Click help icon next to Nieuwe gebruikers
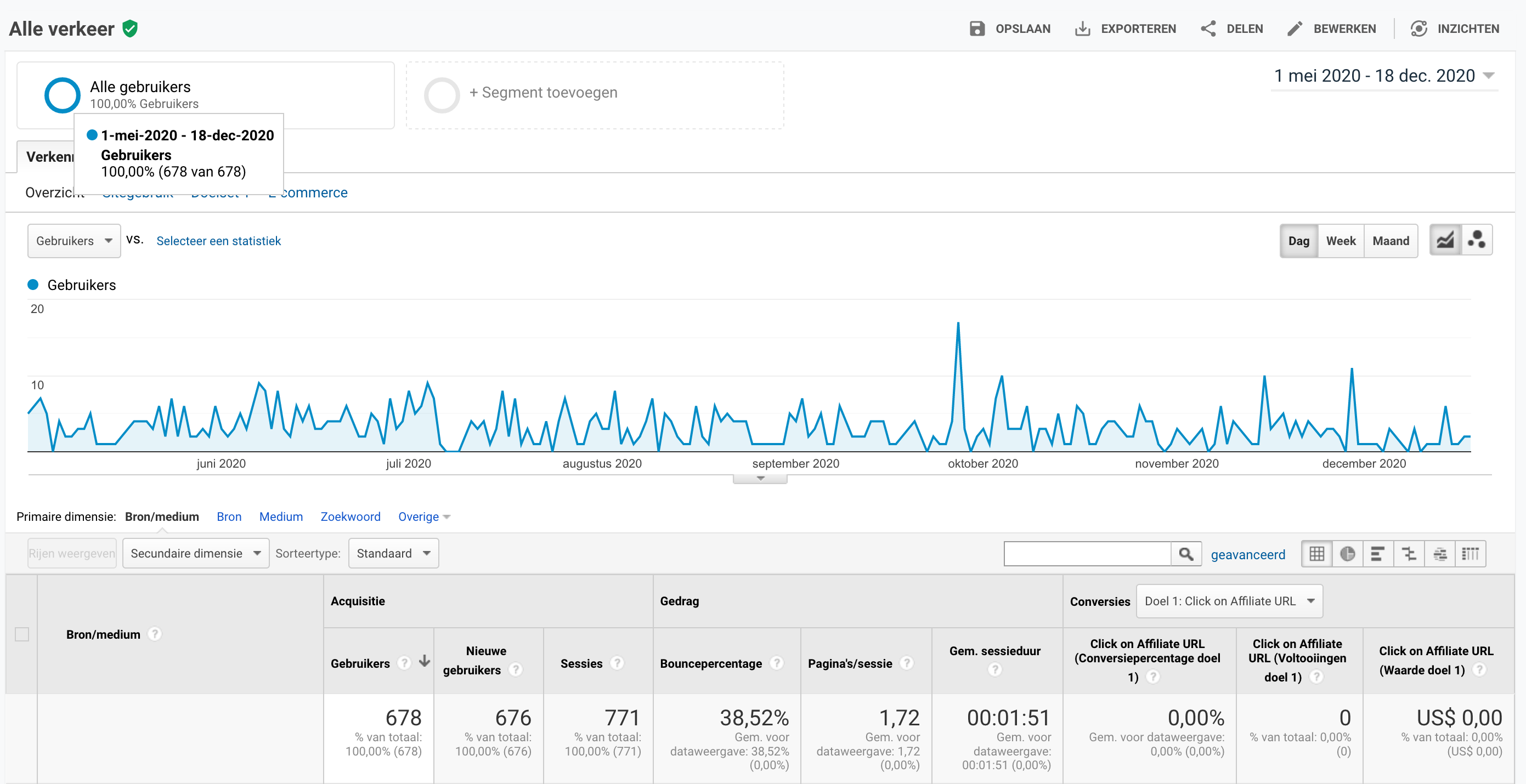This screenshot has height=784, width=1526. 516,669
